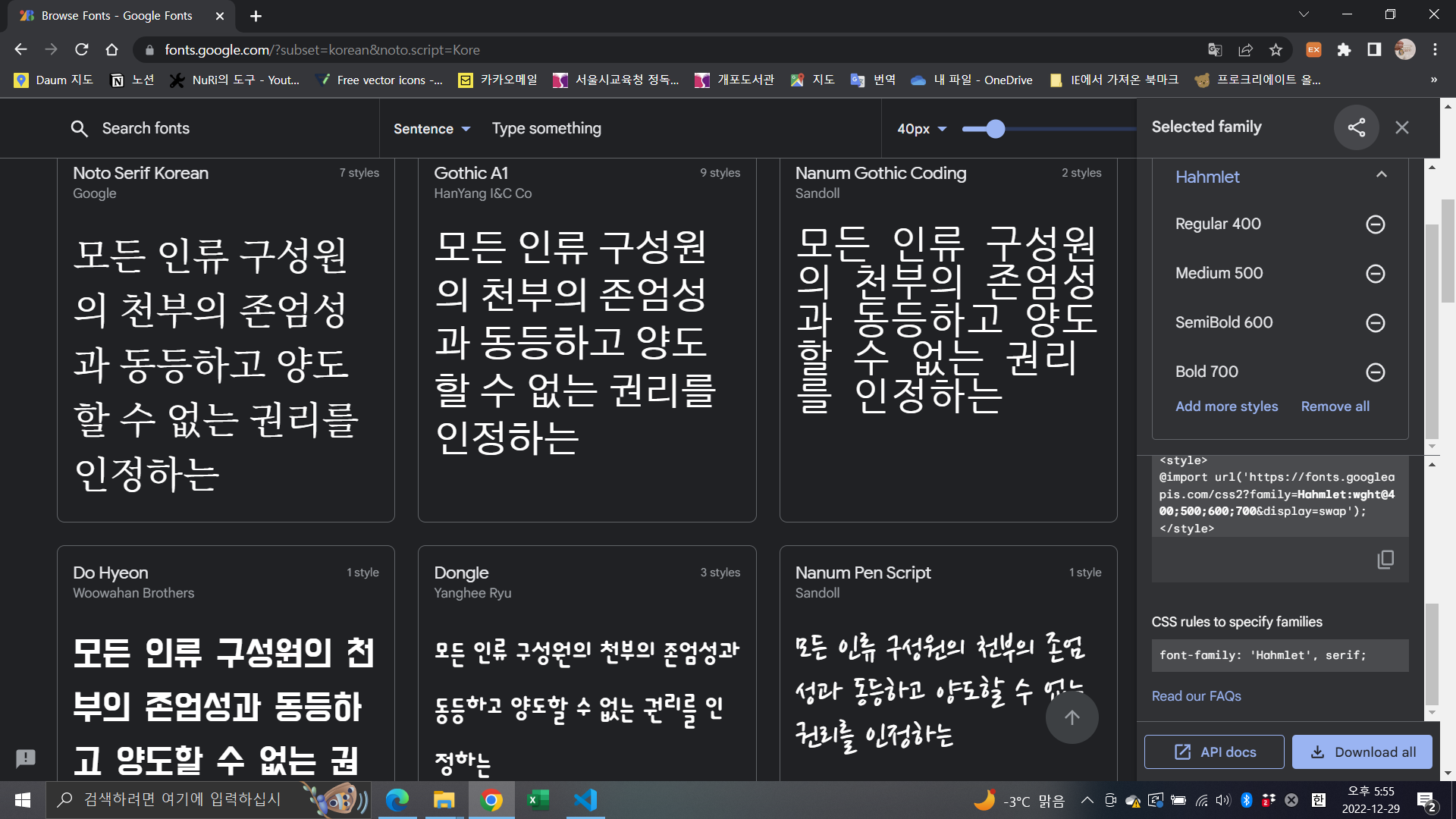Open the IE에서 가져온 북마크 folder

pyautogui.click(x=1114, y=80)
